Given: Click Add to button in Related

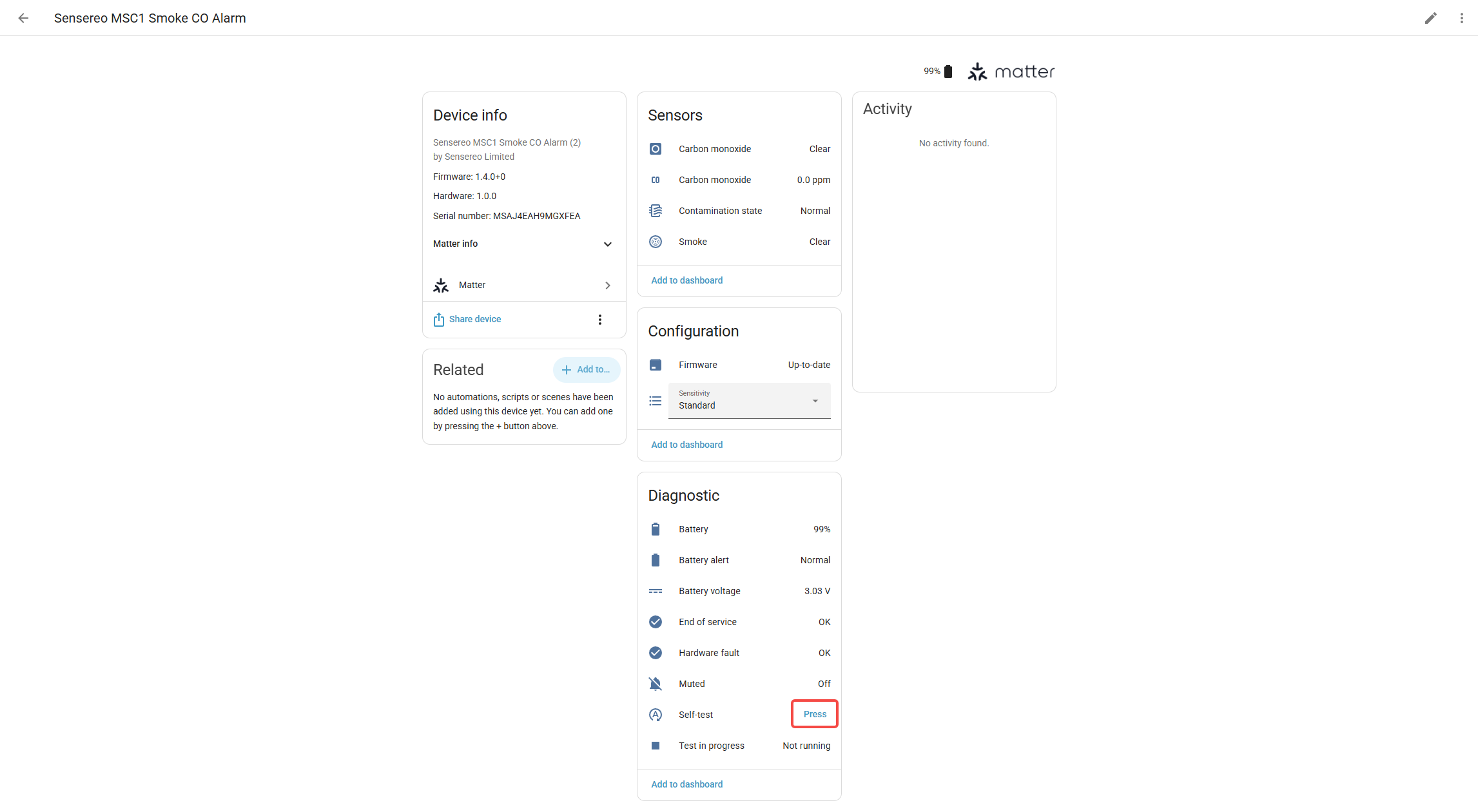Looking at the screenshot, I should (586, 370).
